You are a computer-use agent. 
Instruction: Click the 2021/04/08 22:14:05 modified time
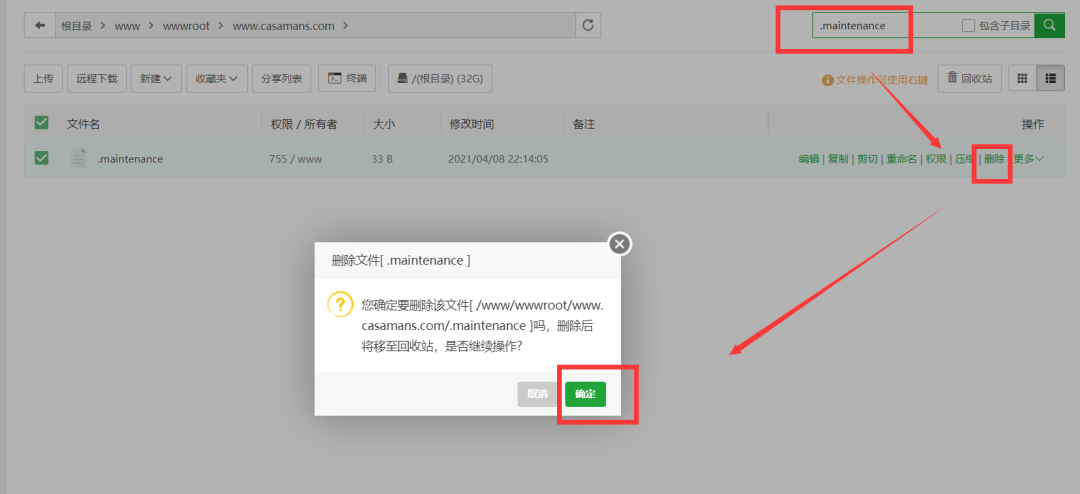498,158
